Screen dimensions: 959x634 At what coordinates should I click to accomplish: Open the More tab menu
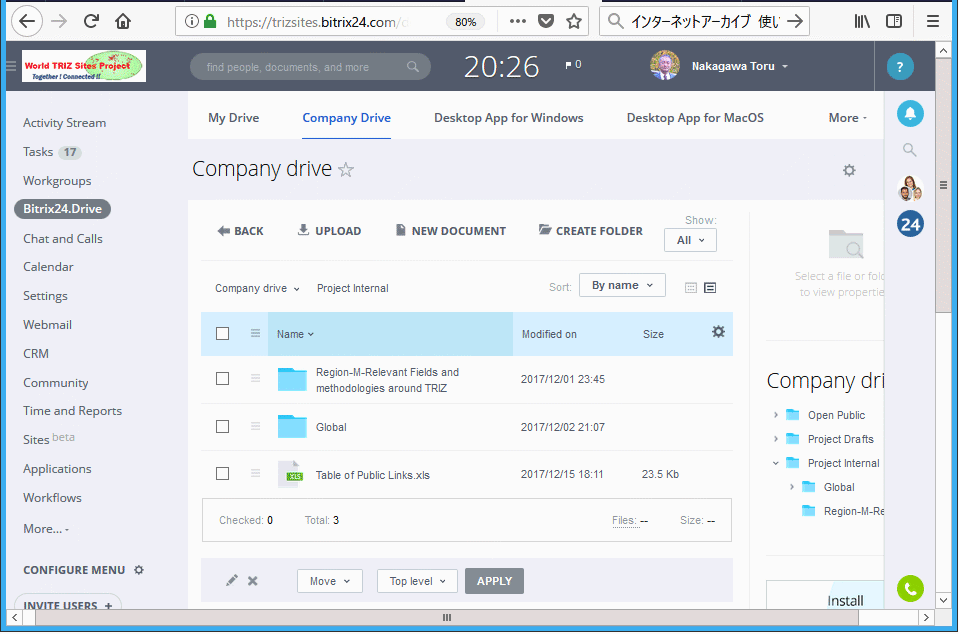coord(848,118)
